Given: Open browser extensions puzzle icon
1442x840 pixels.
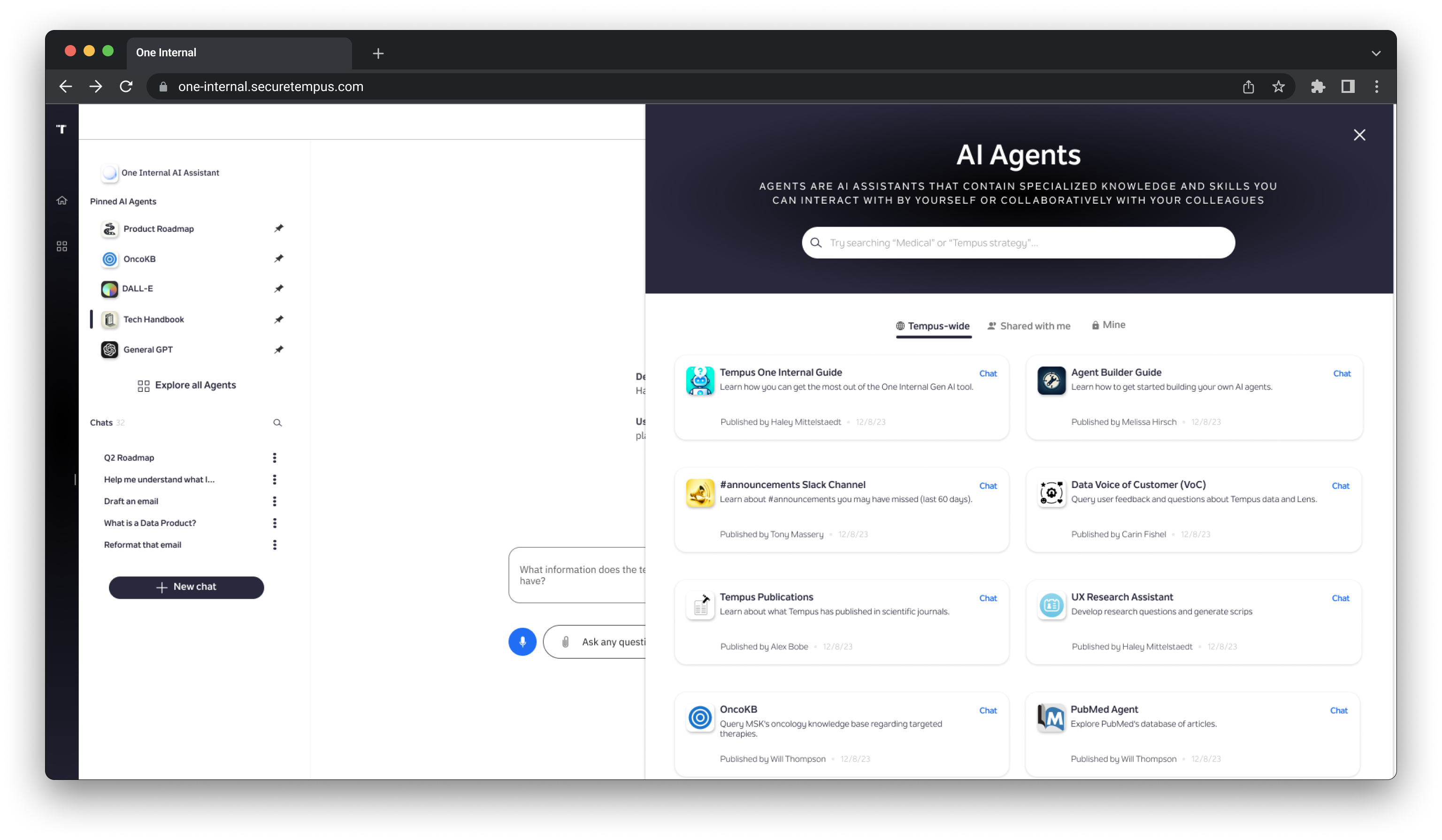Looking at the screenshot, I should [1318, 86].
